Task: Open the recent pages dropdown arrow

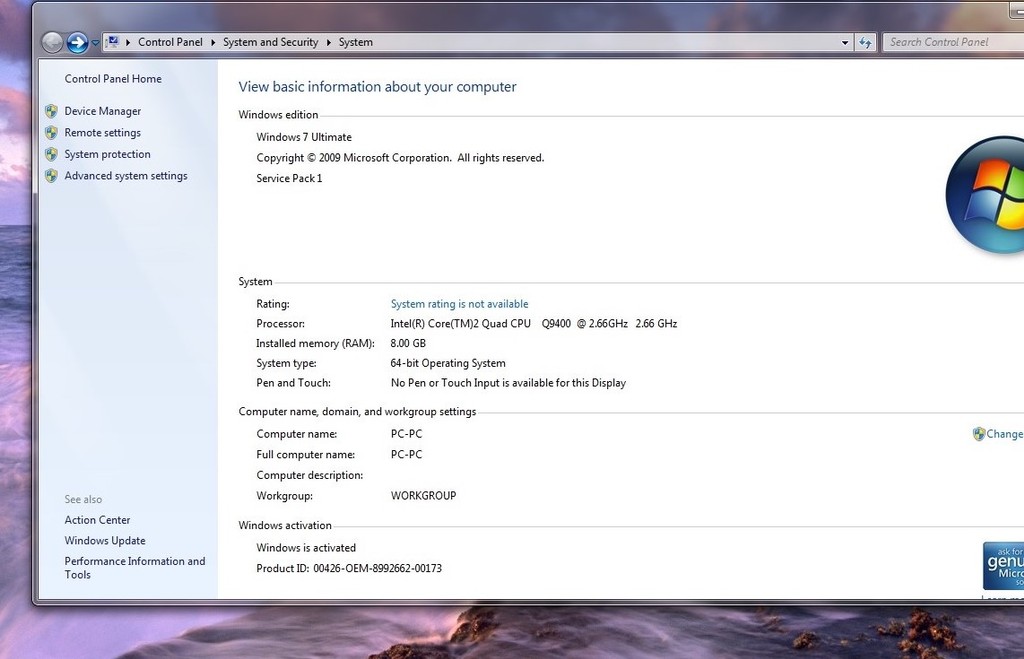Action: (x=95, y=42)
